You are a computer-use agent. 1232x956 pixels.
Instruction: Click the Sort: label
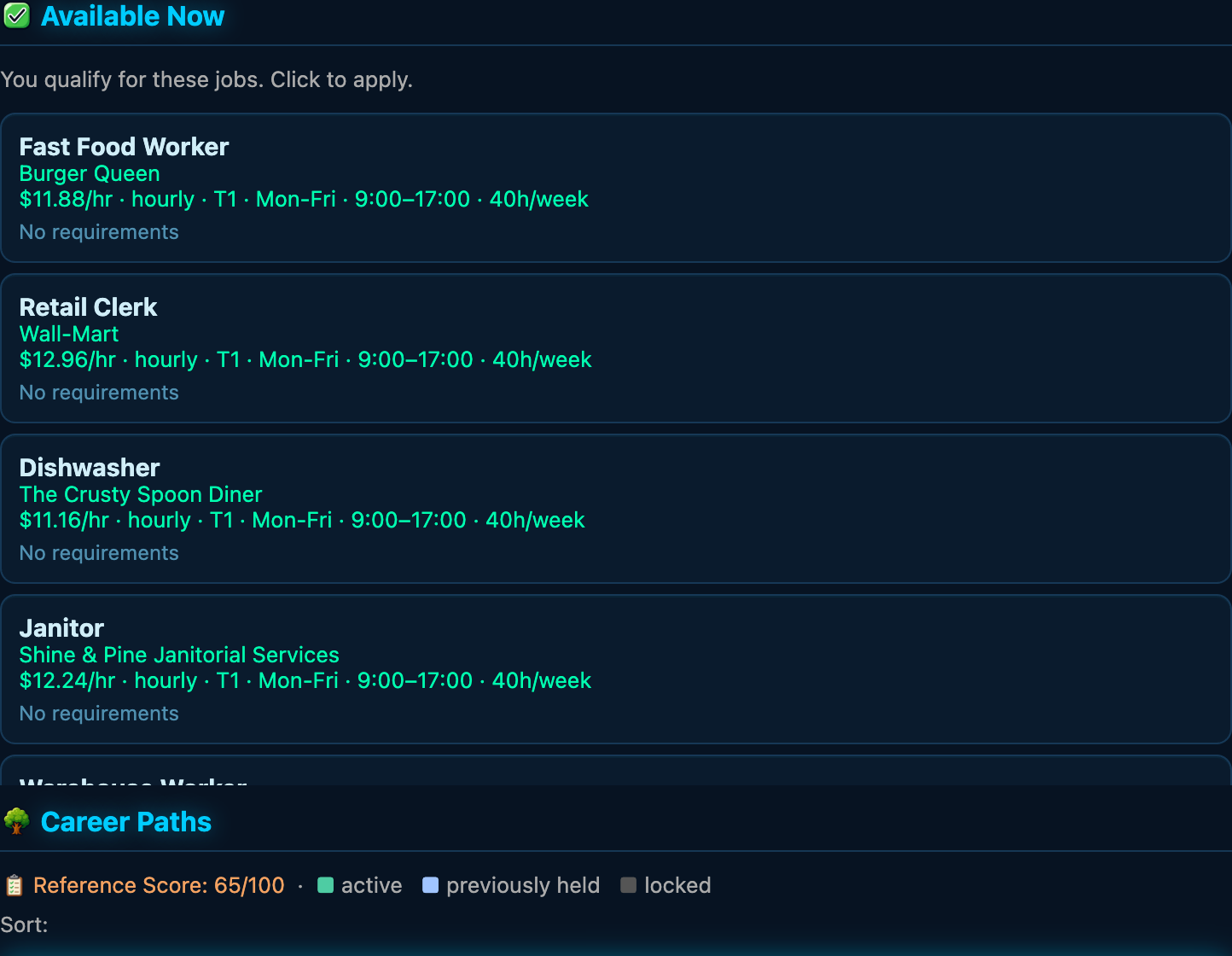pyautogui.click(x=25, y=924)
